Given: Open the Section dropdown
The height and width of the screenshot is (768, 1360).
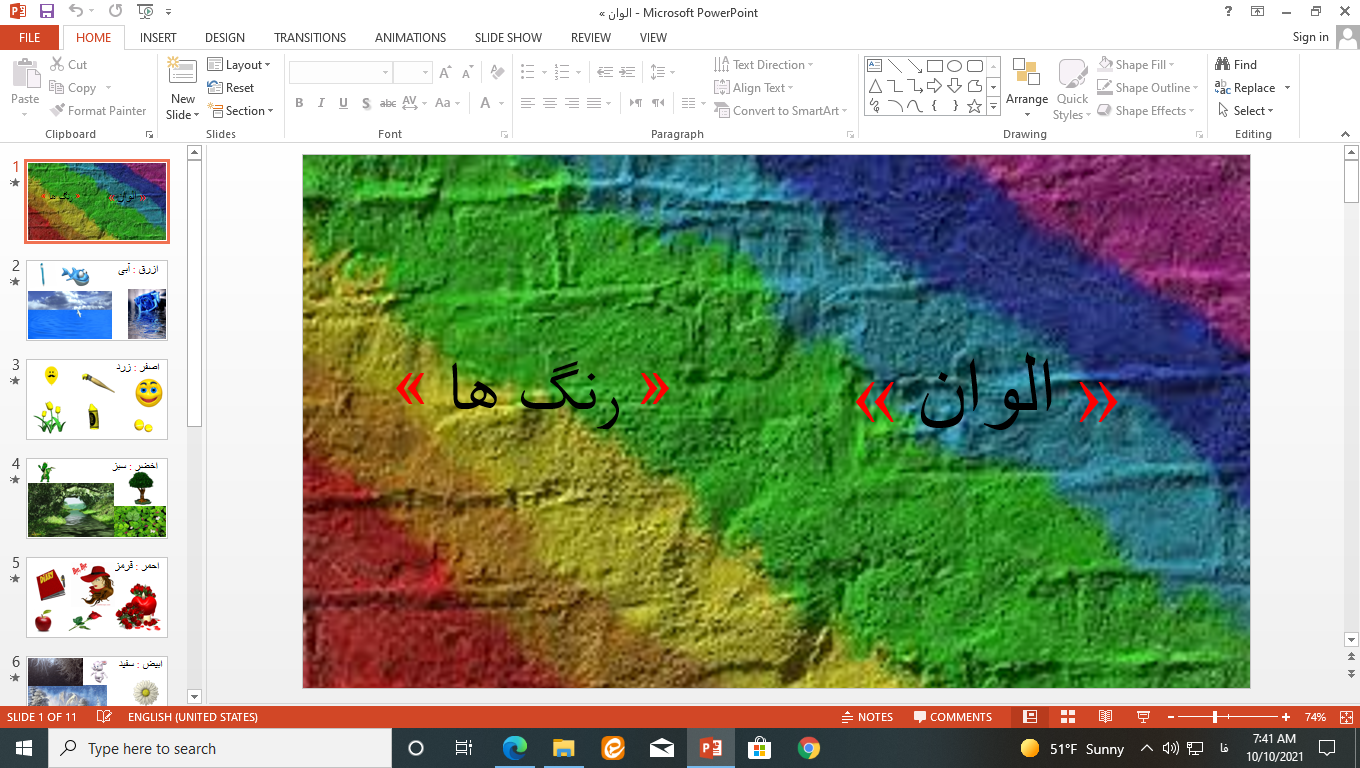Looking at the screenshot, I should (240, 111).
